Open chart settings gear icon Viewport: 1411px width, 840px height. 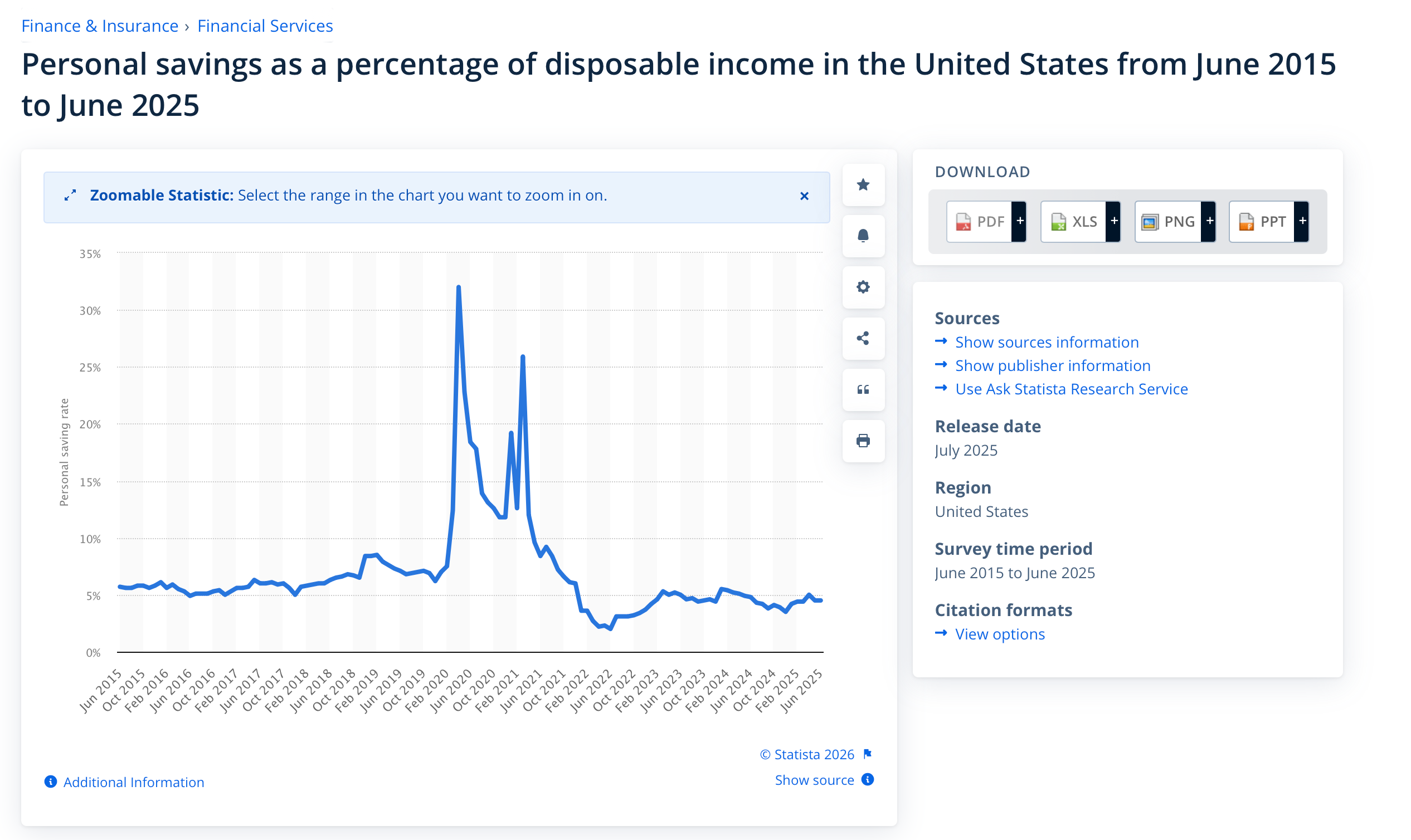tap(863, 287)
